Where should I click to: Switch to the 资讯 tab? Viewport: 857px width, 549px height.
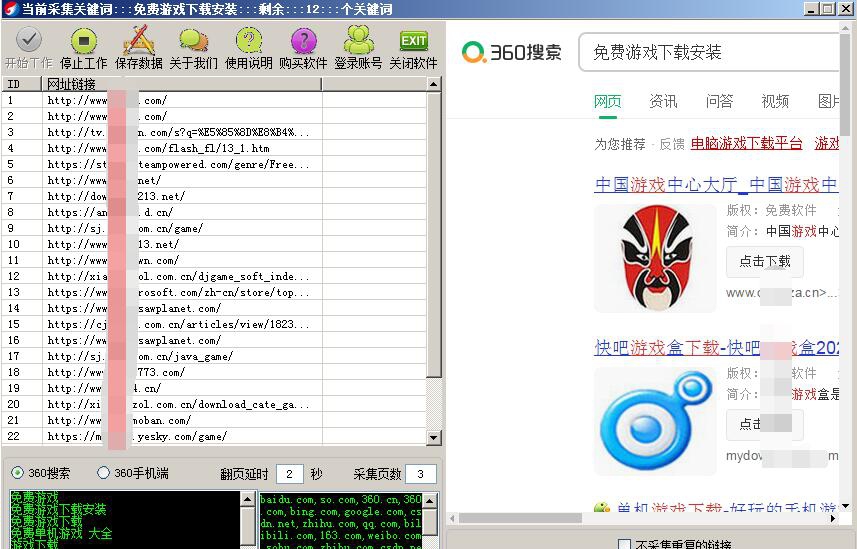pos(663,101)
